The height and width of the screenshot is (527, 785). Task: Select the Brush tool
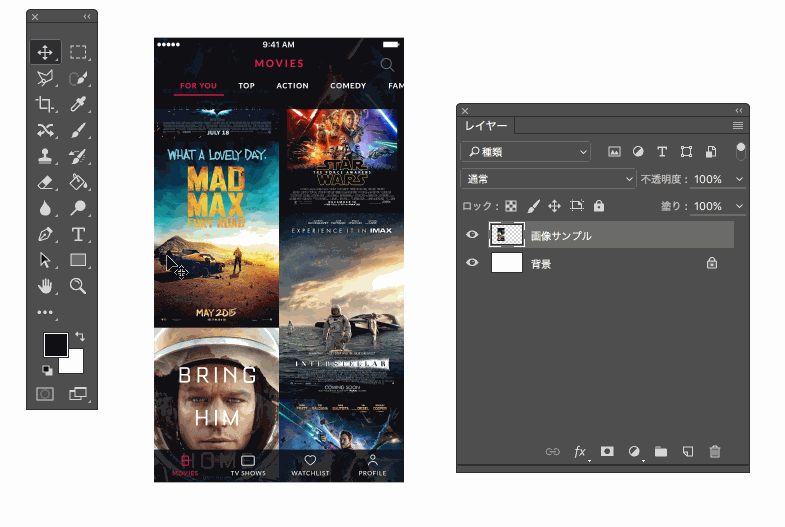78,130
